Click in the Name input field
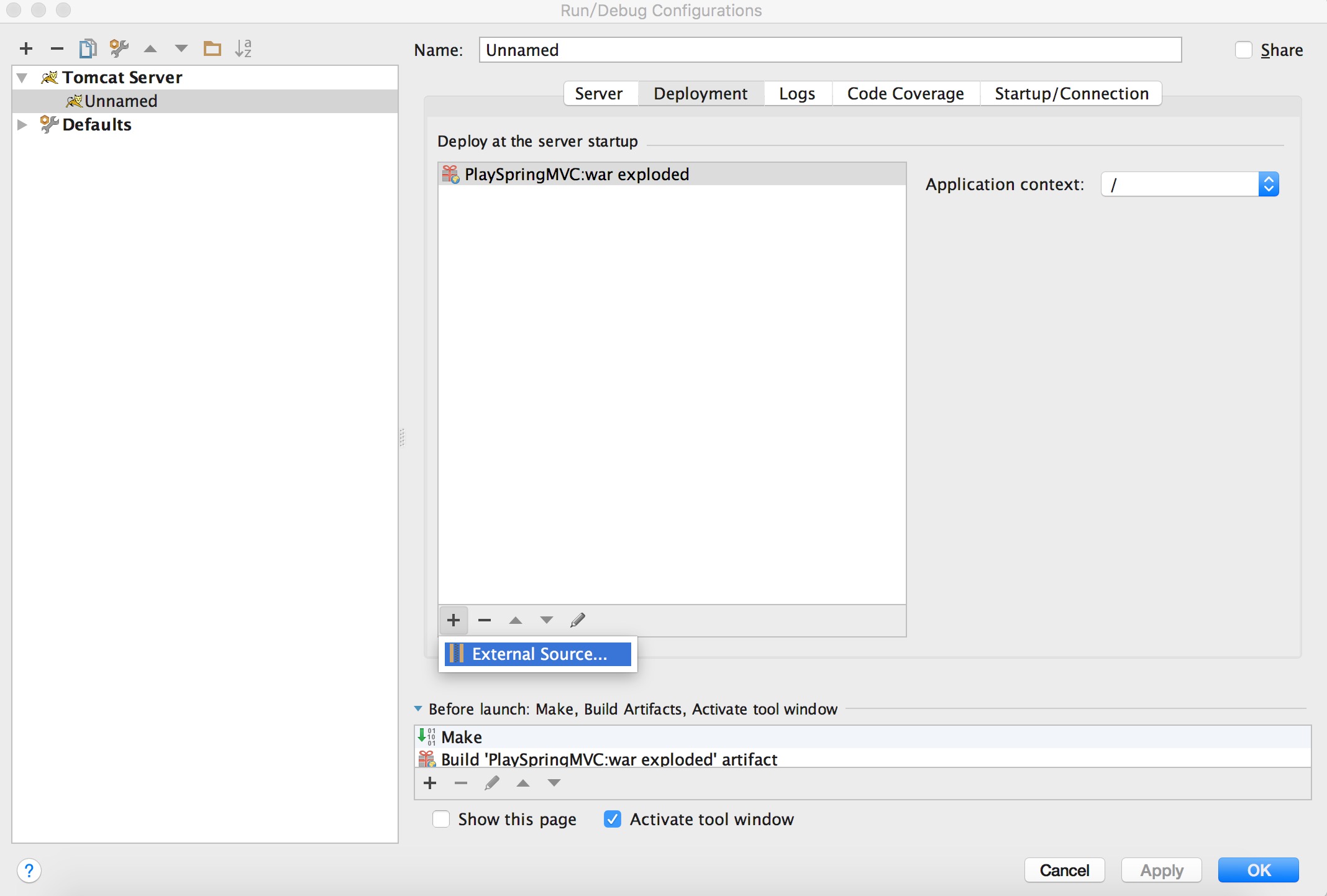Image resolution: width=1327 pixels, height=896 pixels. 829,50
